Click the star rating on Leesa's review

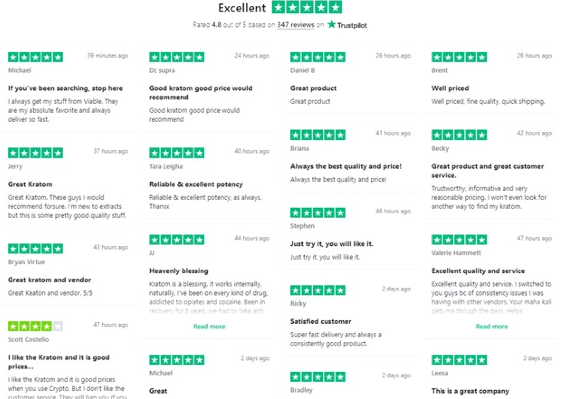[459, 360]
